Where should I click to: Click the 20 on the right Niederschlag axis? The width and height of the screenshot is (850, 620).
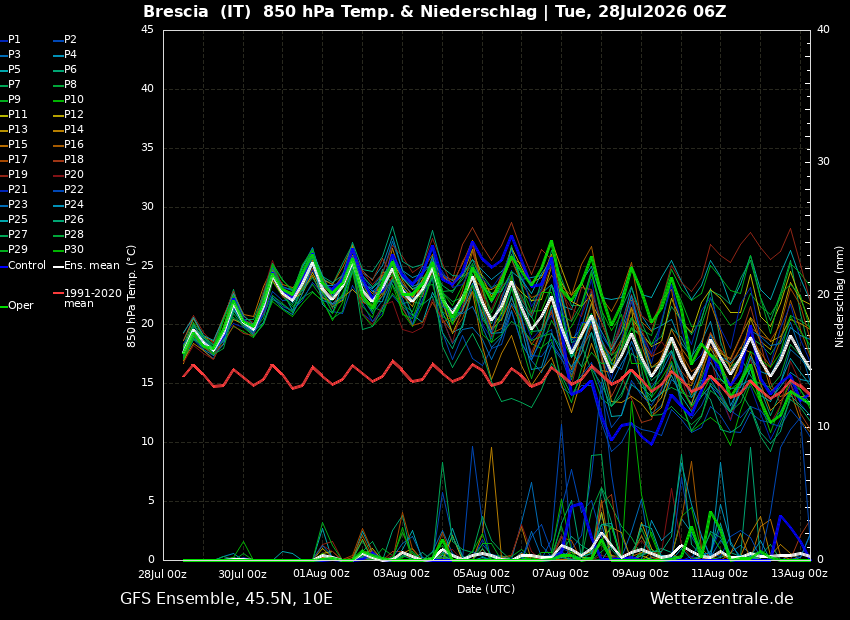(823, 294)
